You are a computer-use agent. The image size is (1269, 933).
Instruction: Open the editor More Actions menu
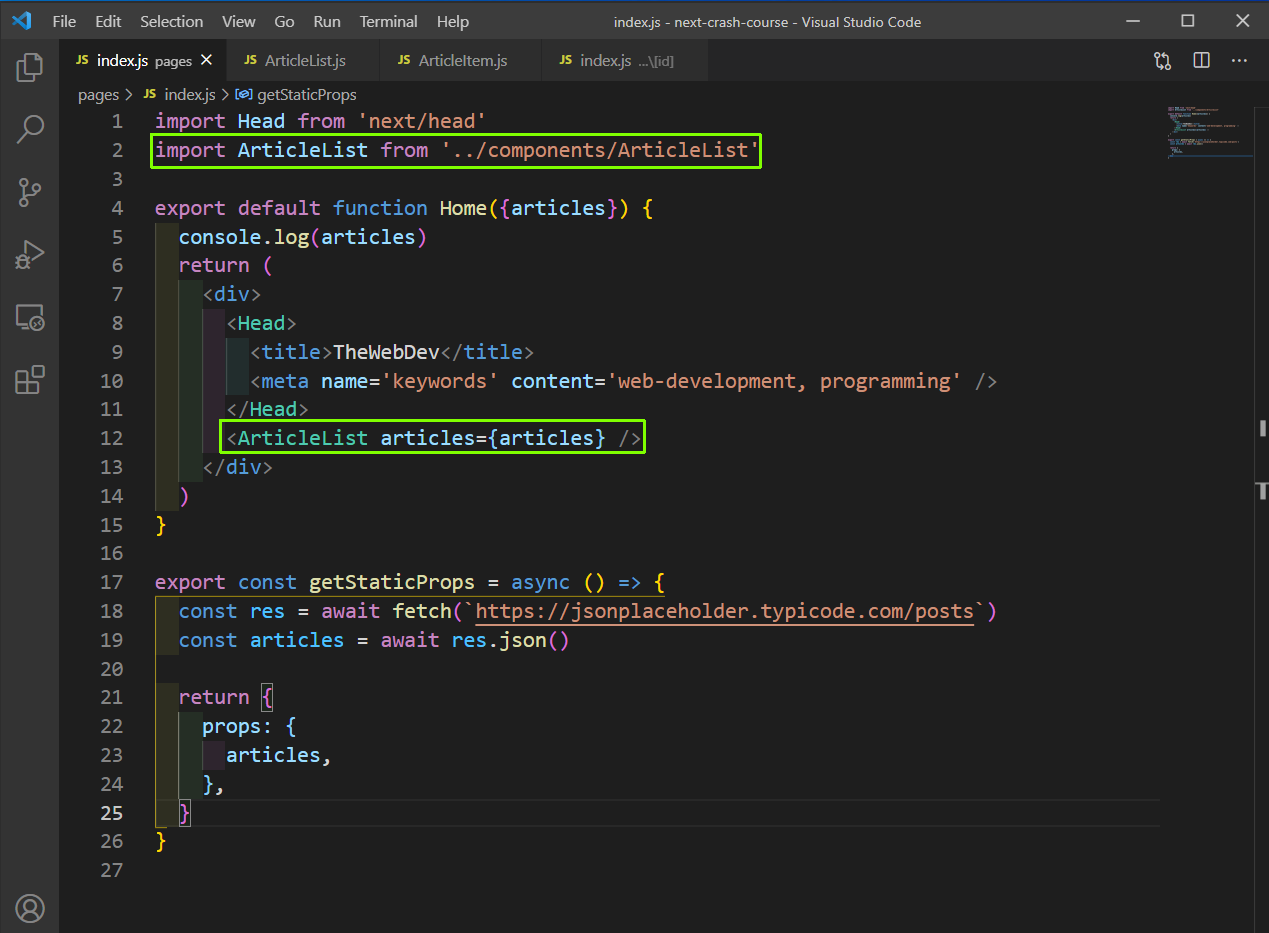pyautogui.click(x=1240, y=61)
